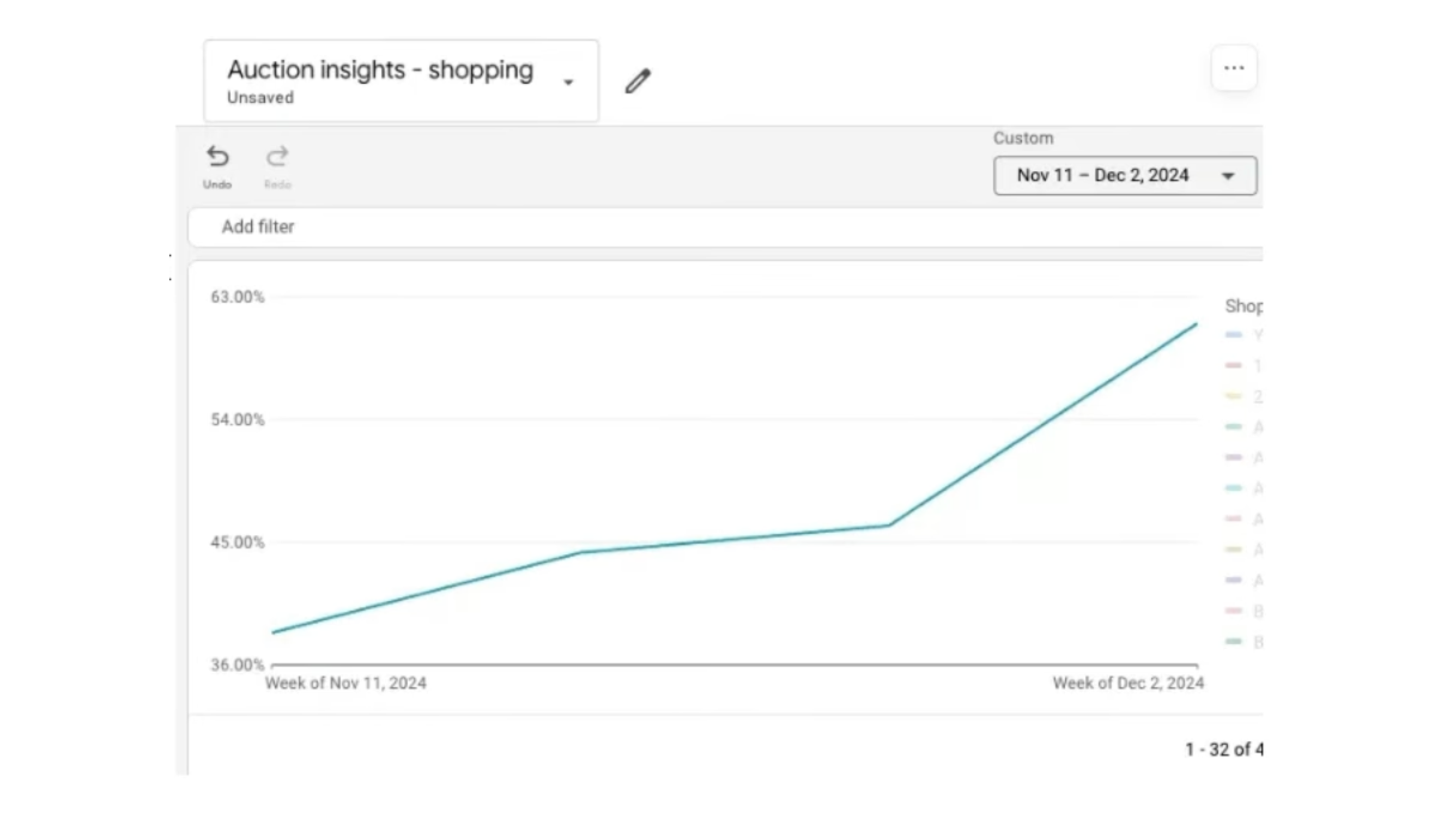
Task: Click the pink legend marker for series 1
Action: (x=1233, y=366)
